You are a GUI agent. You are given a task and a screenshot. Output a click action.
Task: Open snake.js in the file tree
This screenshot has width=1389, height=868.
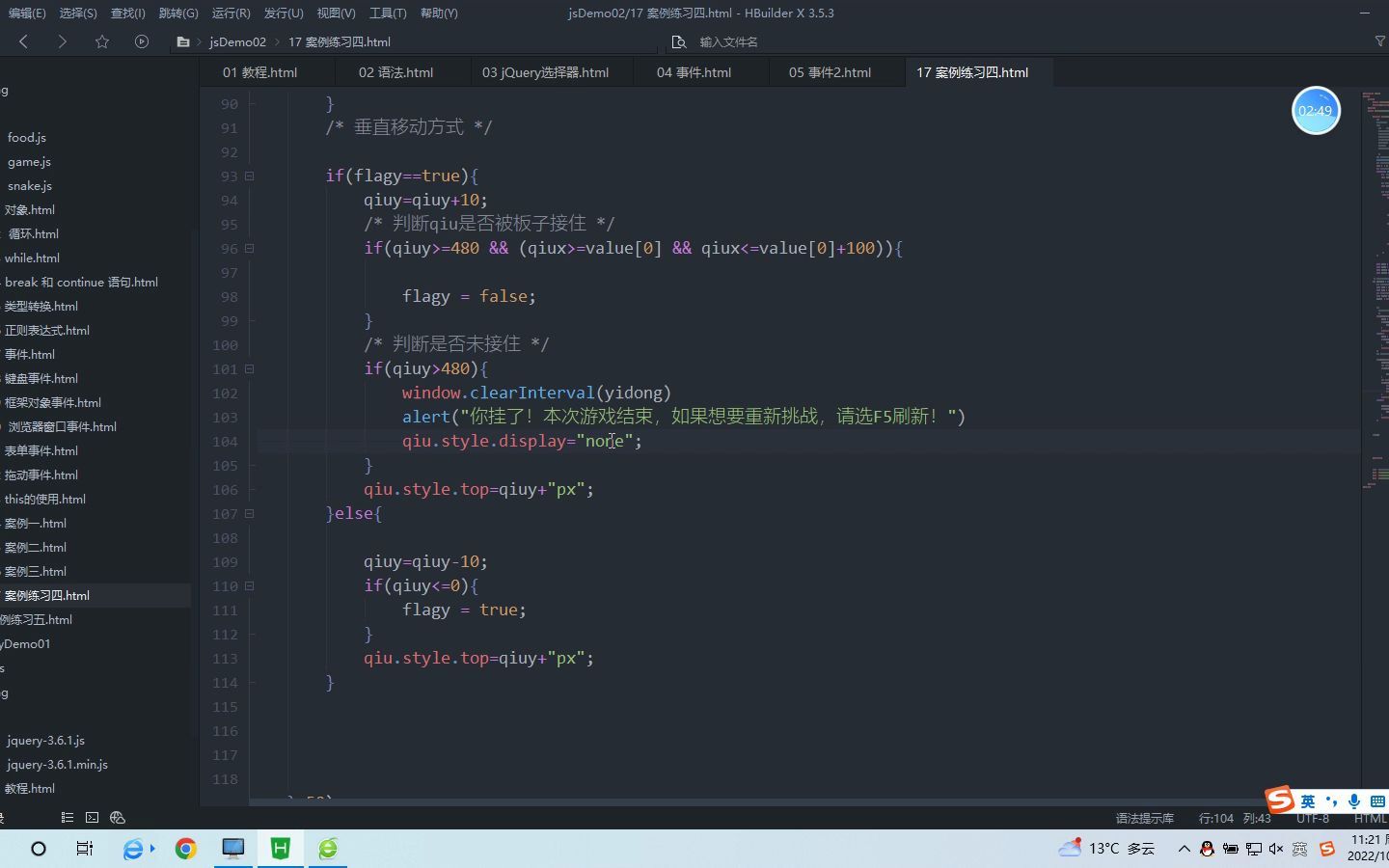[x=30, y=186]
